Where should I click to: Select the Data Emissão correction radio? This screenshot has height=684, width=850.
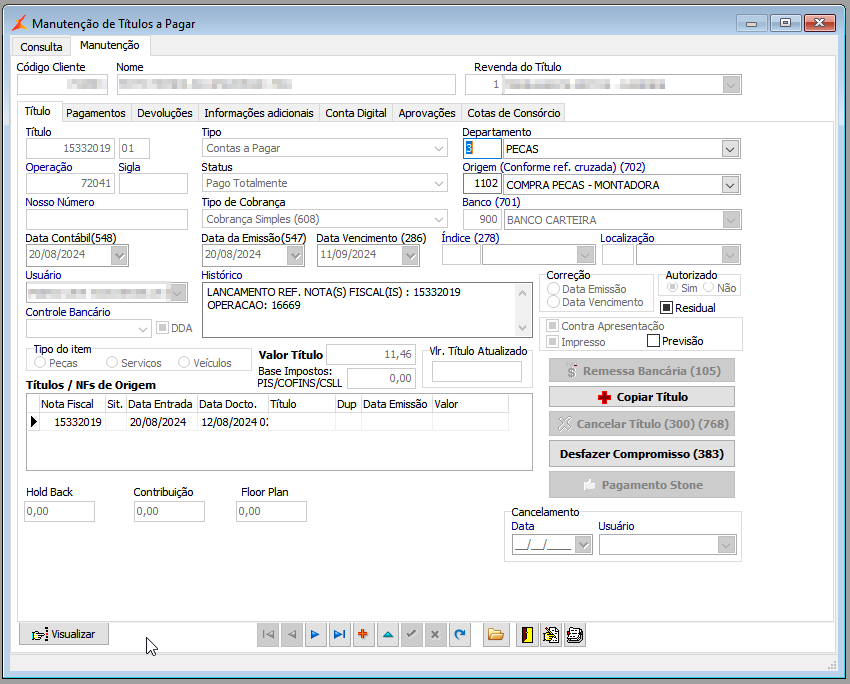[x=553, y=289]
